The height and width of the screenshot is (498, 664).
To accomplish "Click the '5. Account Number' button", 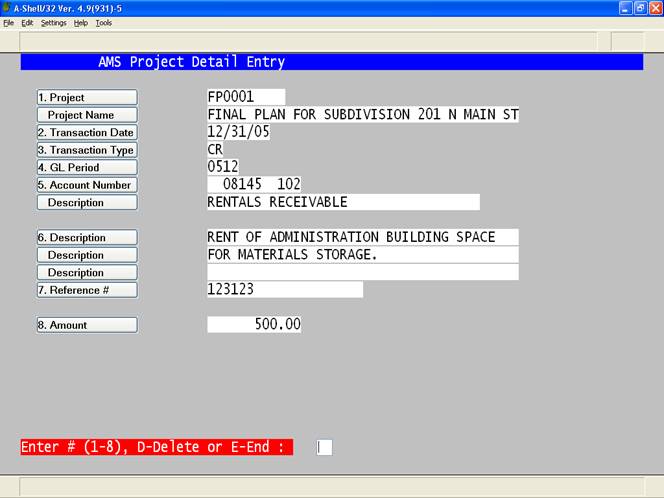I will 87,185.
